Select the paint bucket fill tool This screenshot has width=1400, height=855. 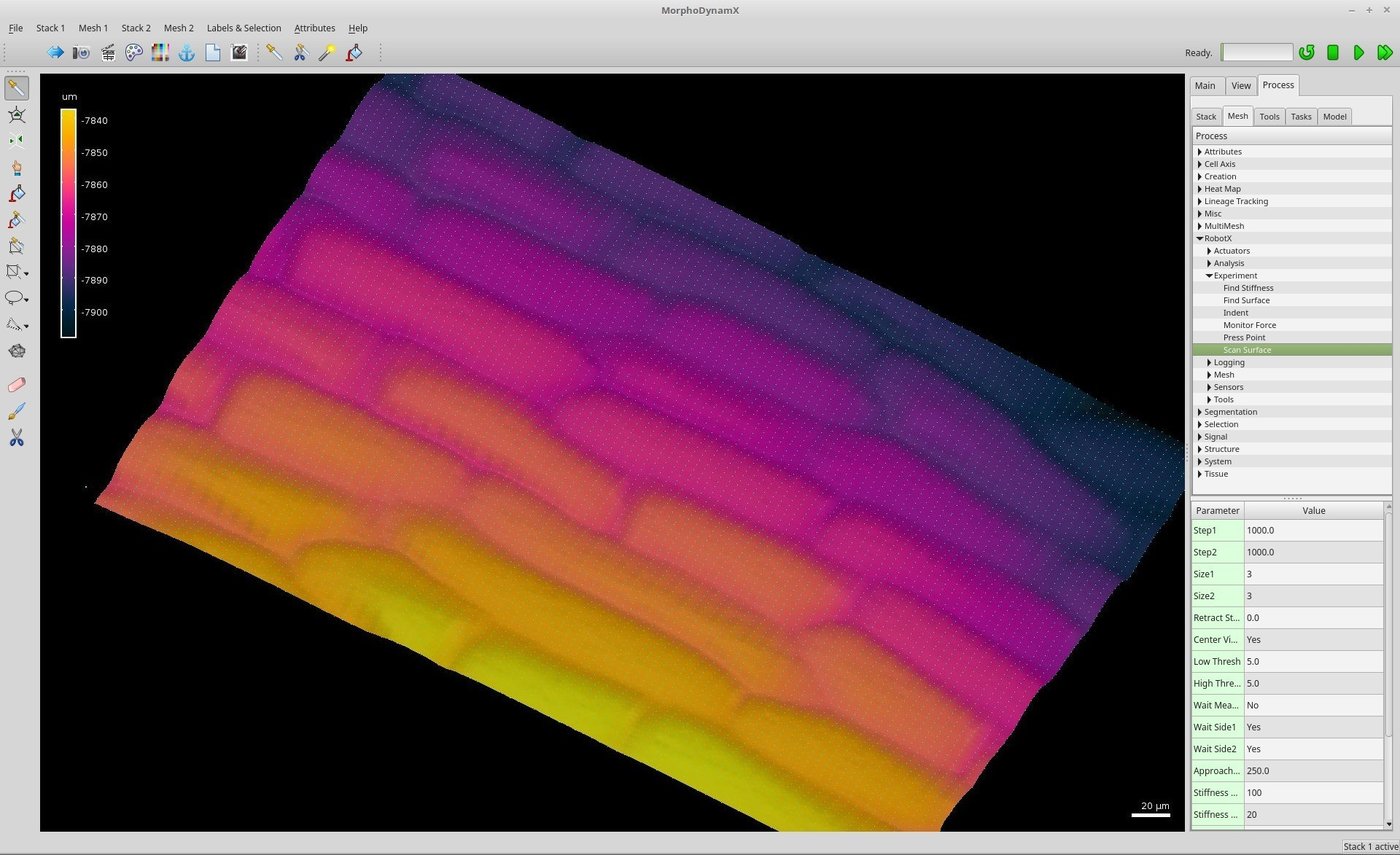click(x=354, y=52)
